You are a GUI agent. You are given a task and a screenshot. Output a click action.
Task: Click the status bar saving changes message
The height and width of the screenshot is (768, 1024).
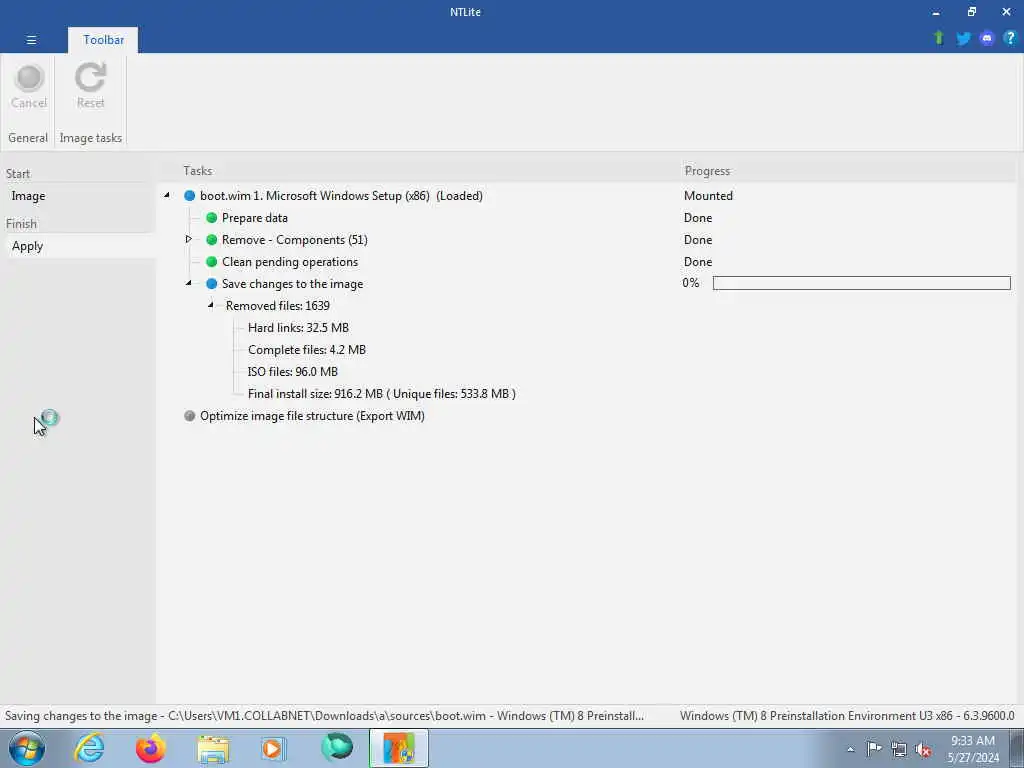324,716
